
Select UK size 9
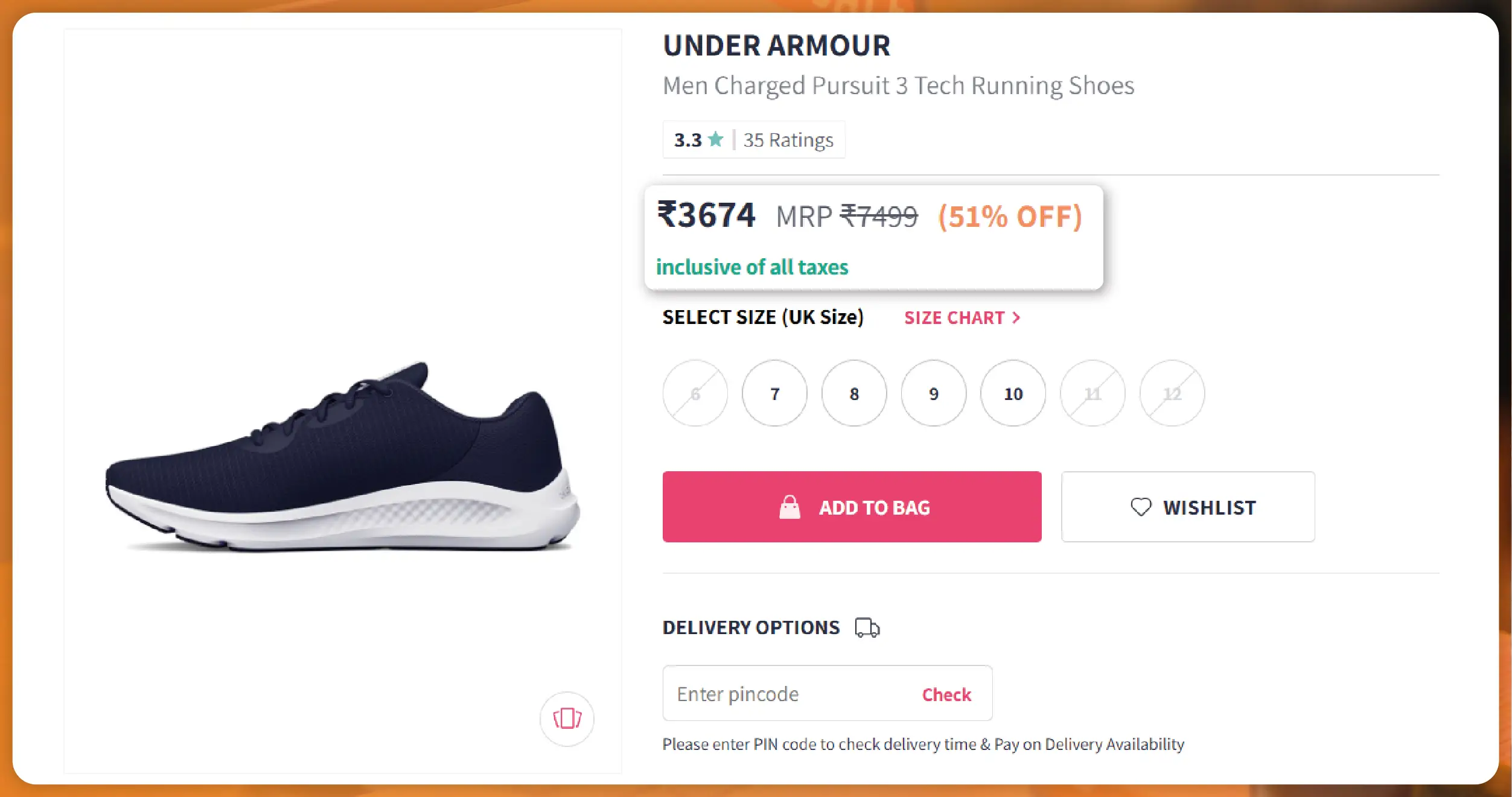pyautogui.click(x=933, y=393)
